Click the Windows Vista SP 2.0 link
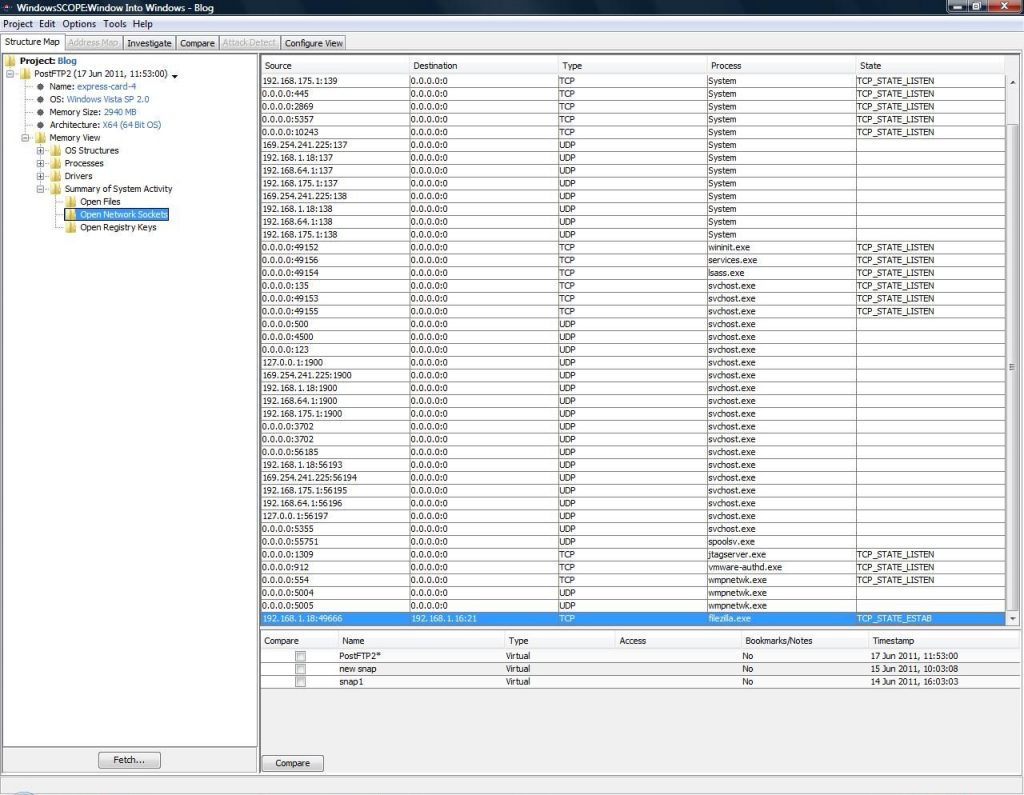 (x=108, y=99)
